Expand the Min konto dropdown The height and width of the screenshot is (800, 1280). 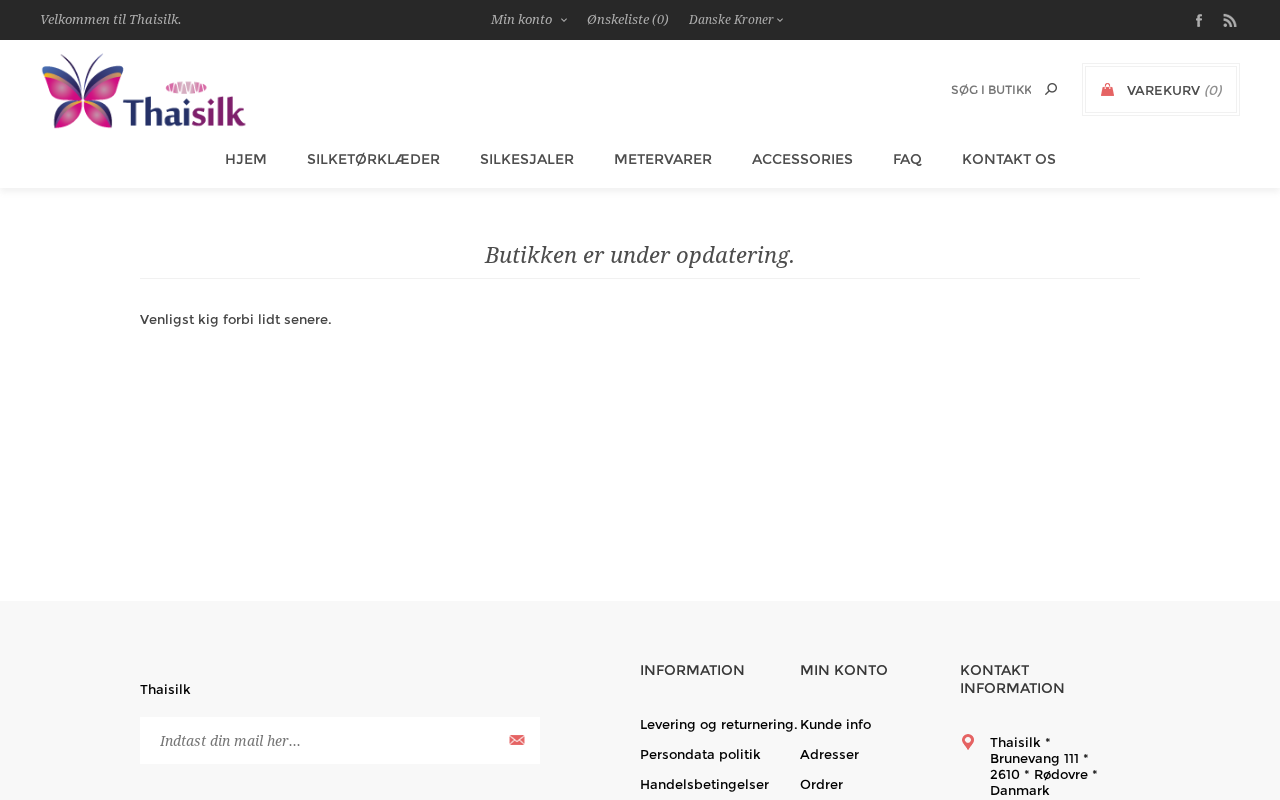[528, 19]
